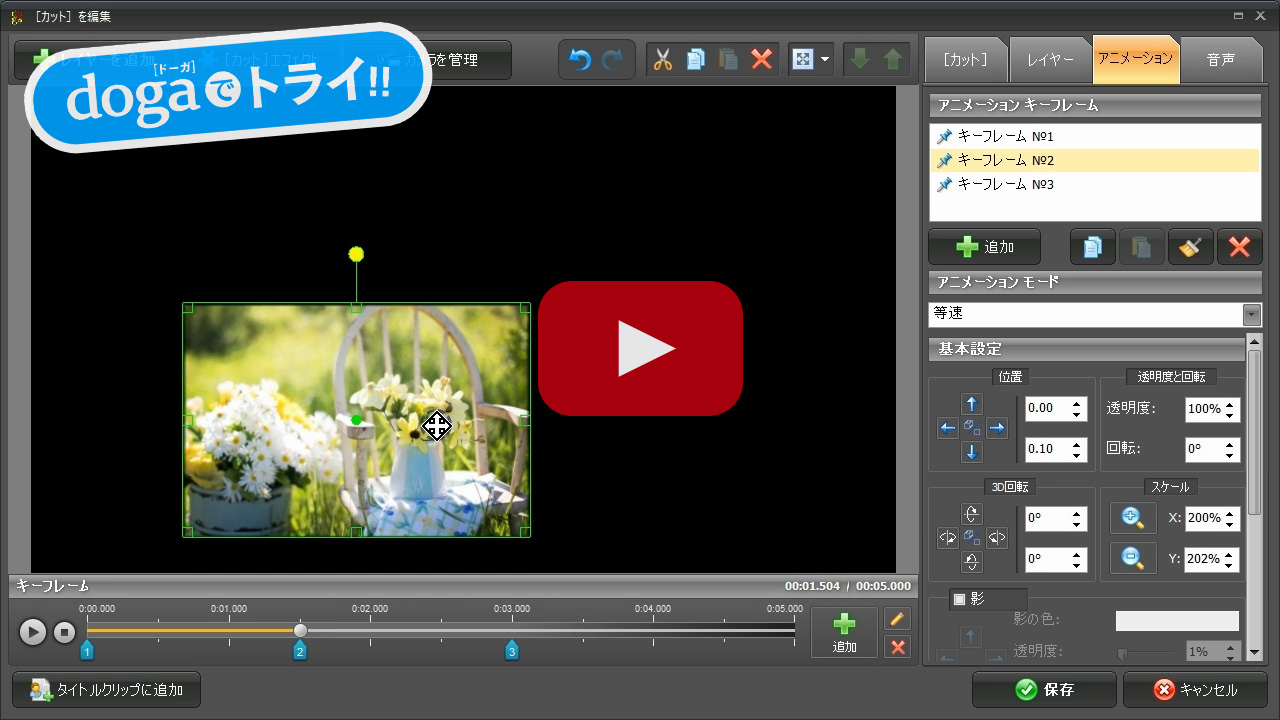Click the magnifier minus scale icon
The height and width of the screenshot is (720, 1280).
pos(1132,558)
